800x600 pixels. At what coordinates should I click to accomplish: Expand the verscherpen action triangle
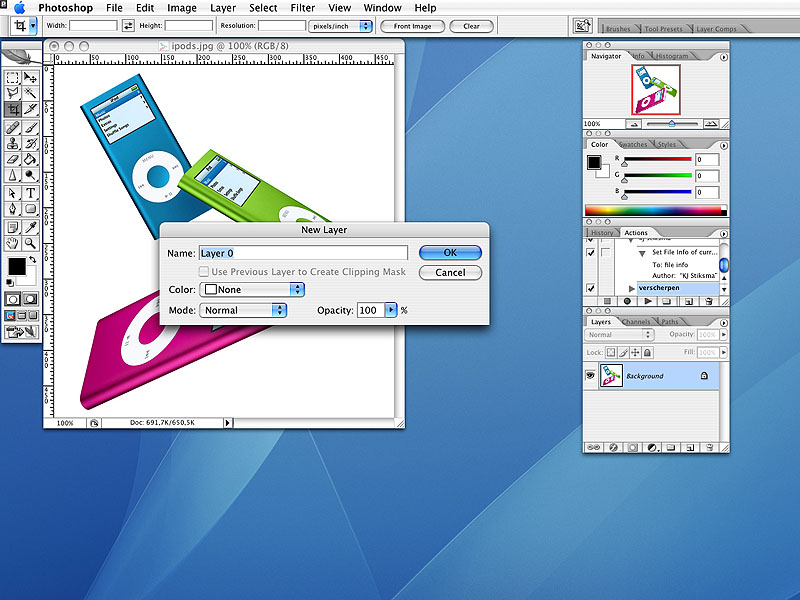pyautogui.click(x=632, y=288)
